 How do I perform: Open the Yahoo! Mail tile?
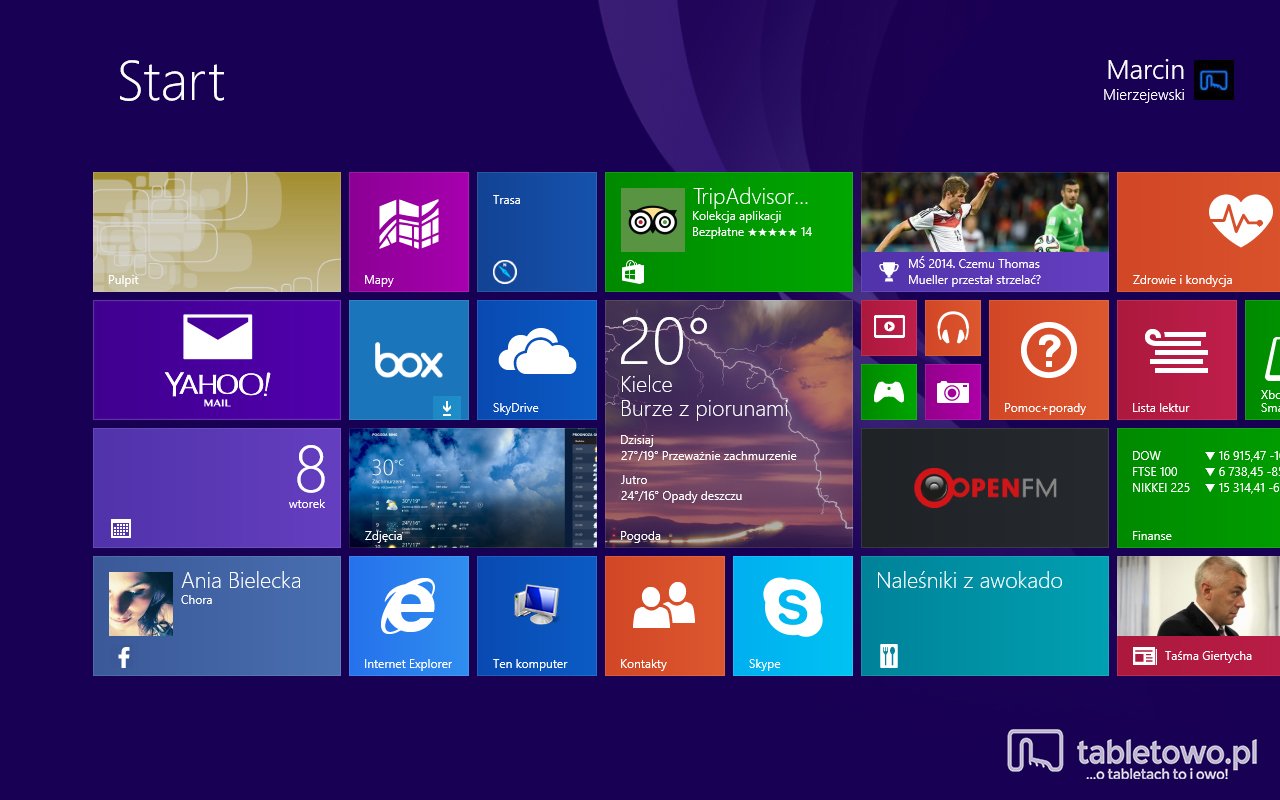[217, 360]
